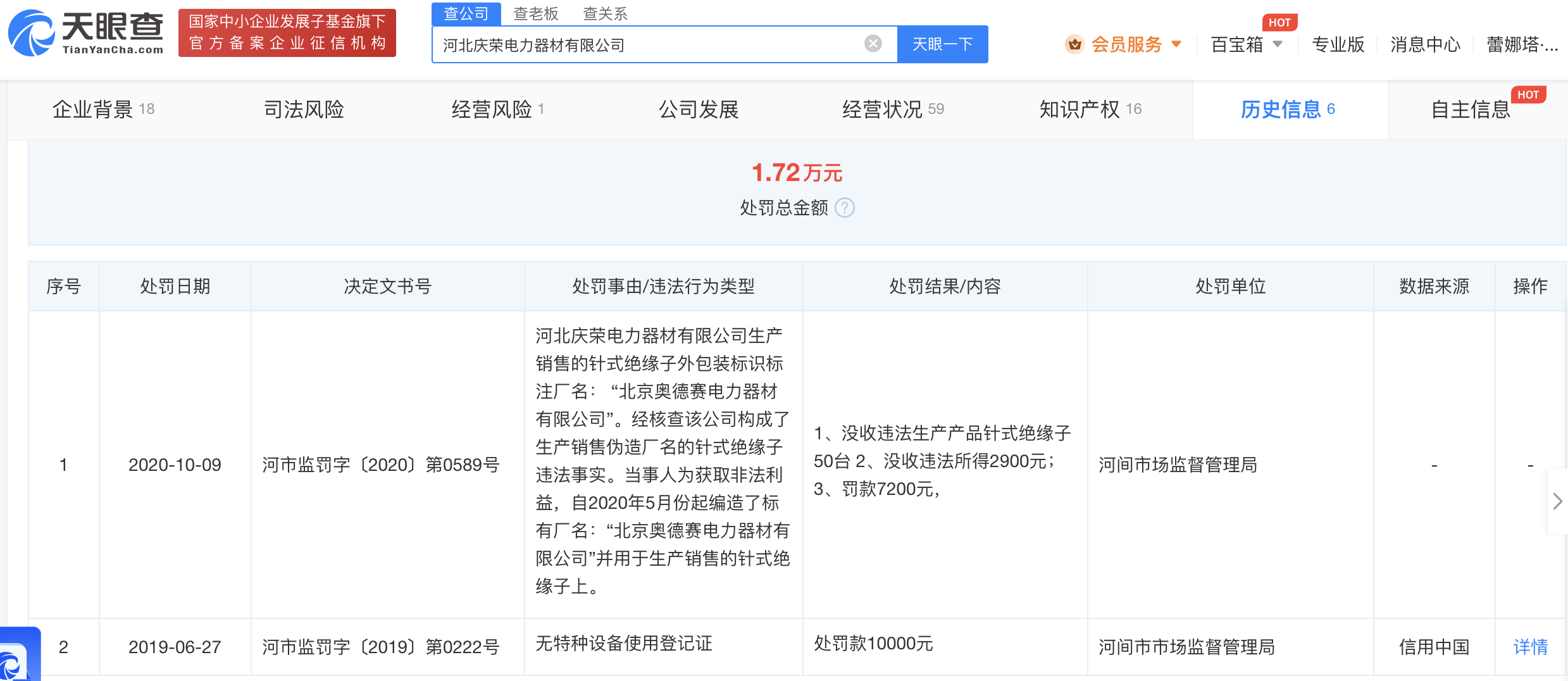Viewport: 1568px width, 681px height.
Task: Click the TianYanCha logo
Action: click(x=85, y=33)
